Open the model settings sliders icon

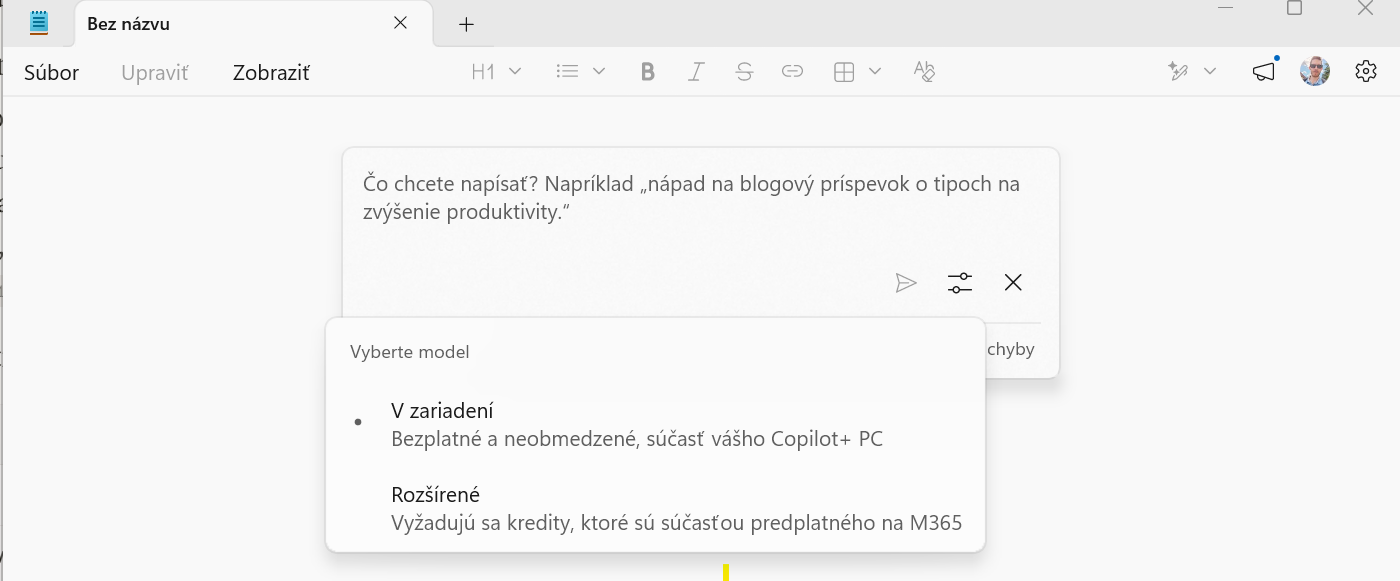click(x=960, y=283)
